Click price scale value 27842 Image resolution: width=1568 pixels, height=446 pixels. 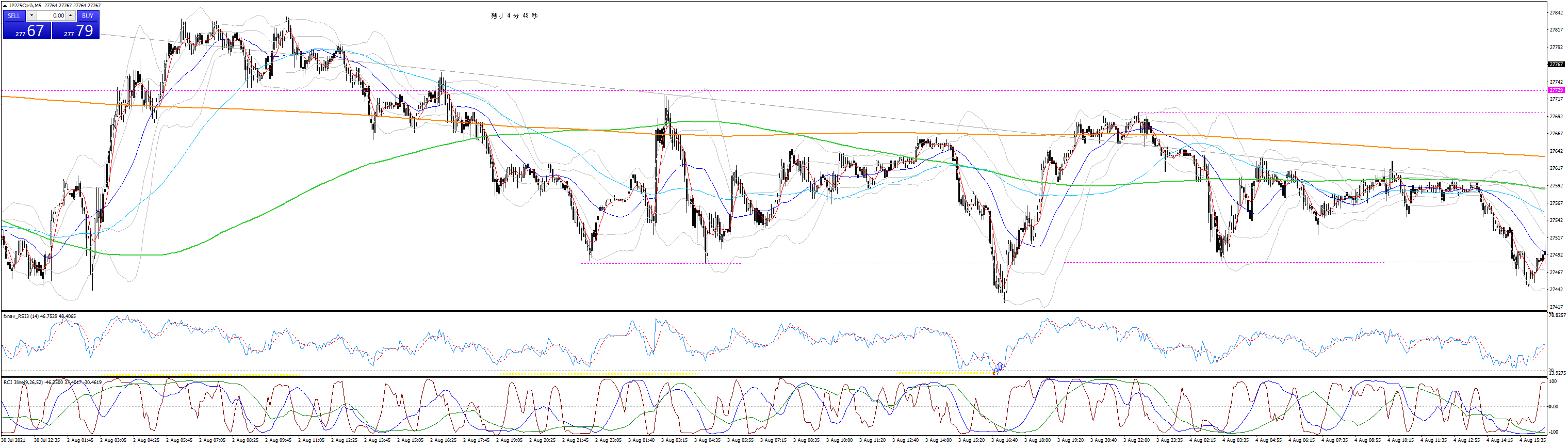[1557, 13]
